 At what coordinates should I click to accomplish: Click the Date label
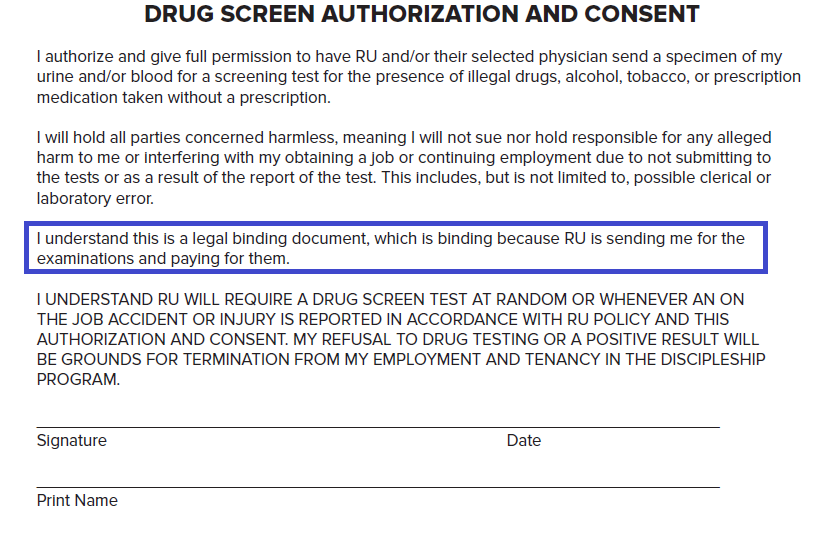click(523, 440)
